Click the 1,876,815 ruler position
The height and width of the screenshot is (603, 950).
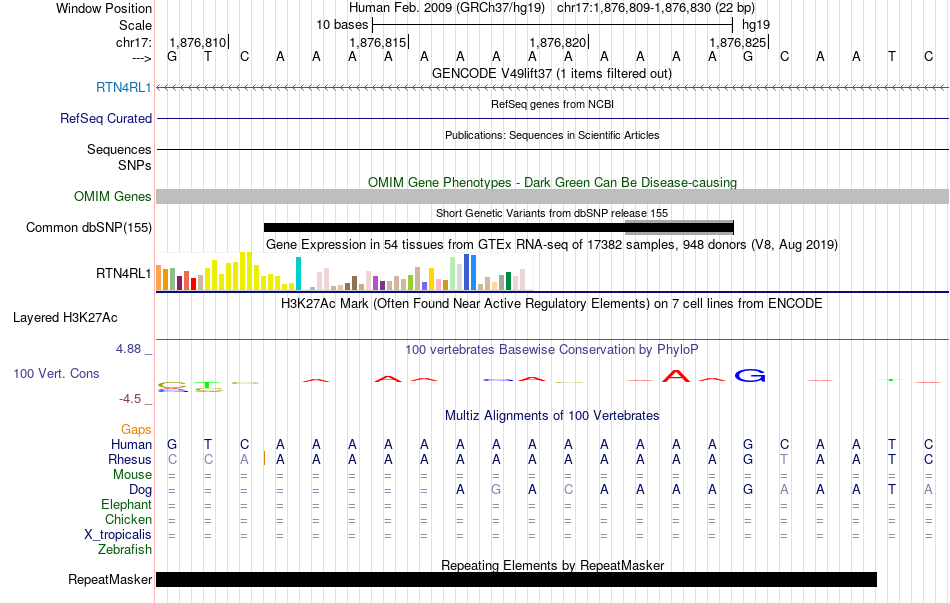377,42
